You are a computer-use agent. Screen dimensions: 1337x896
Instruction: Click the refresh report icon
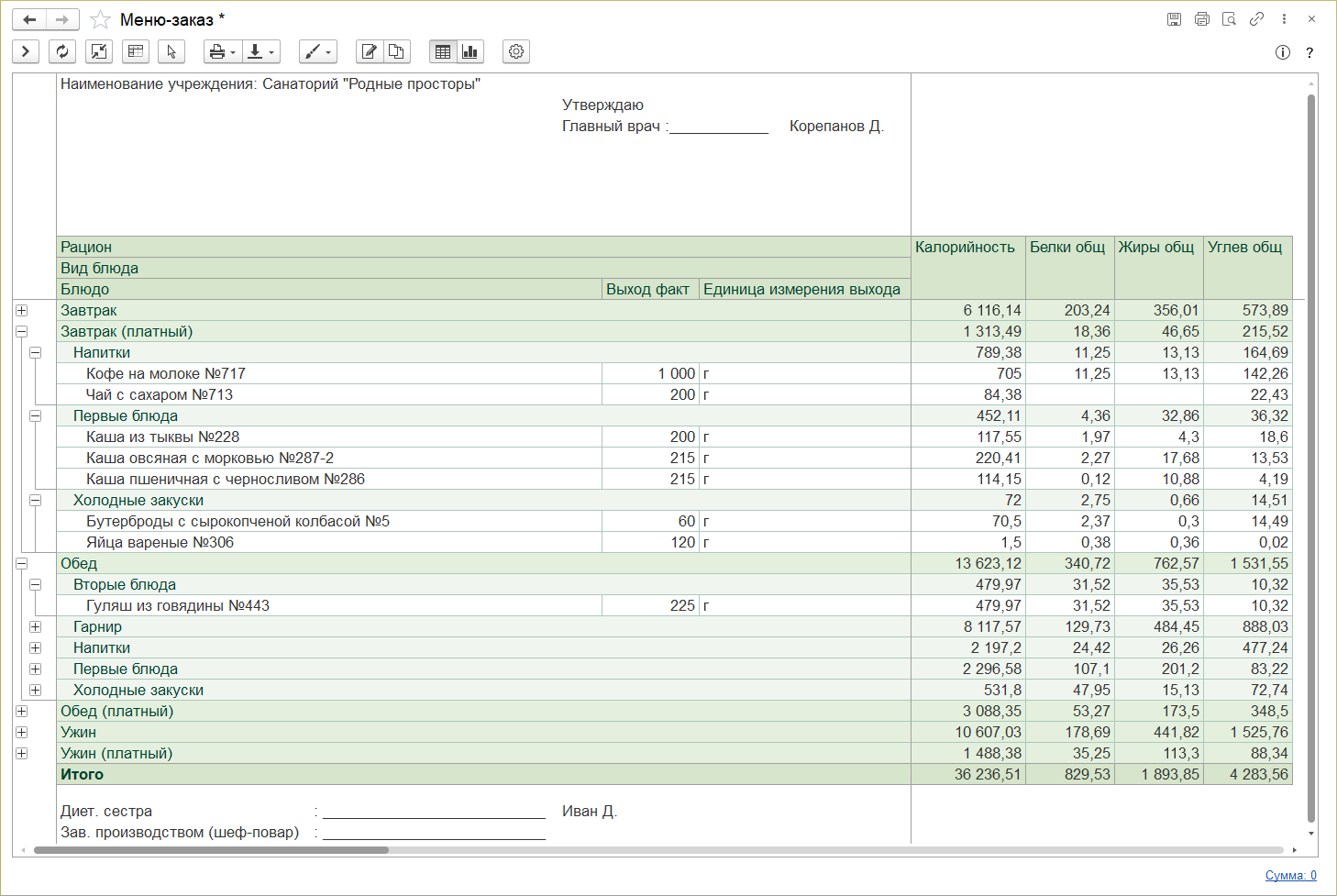(61, 51)
